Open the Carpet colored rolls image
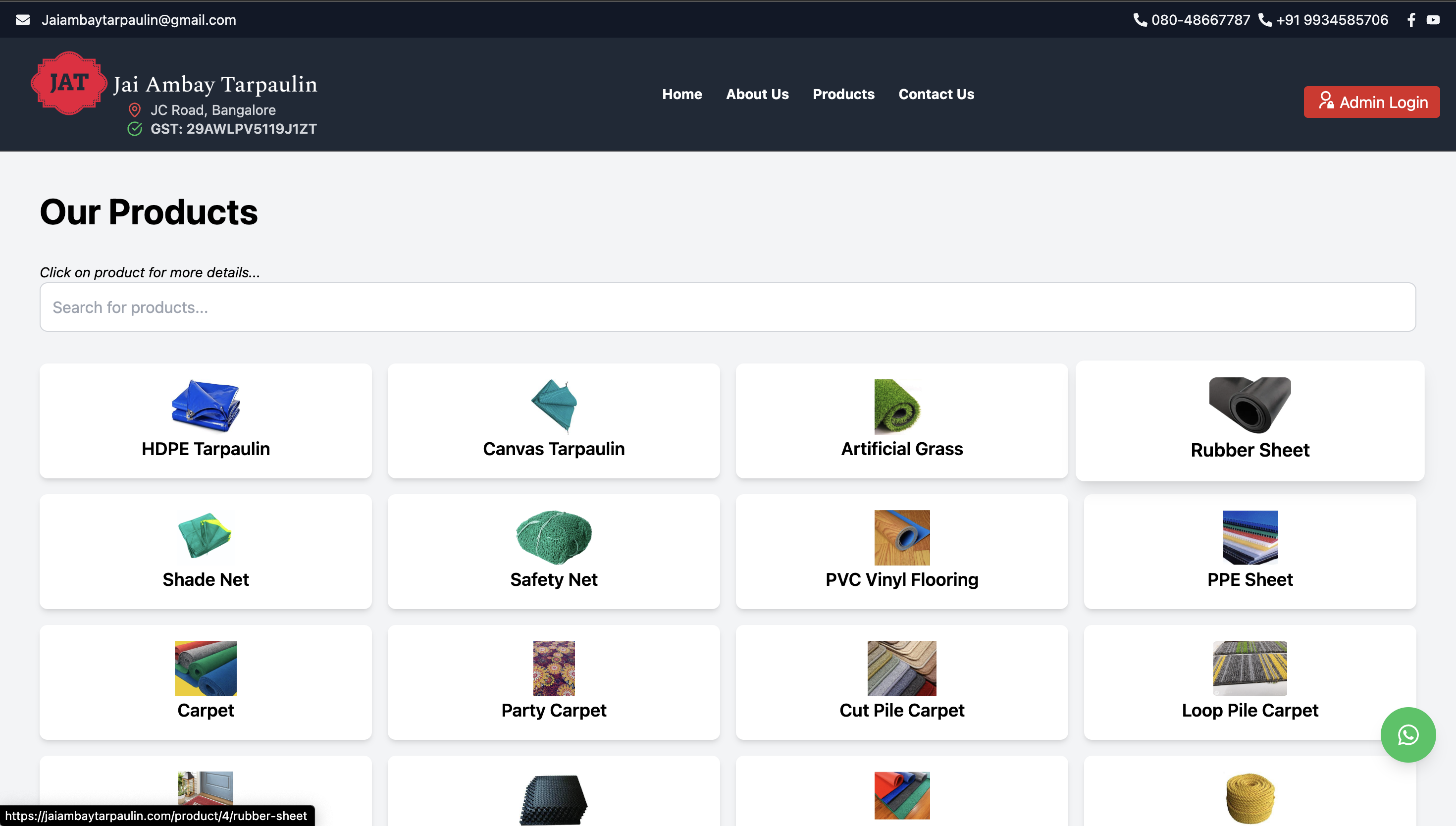 pyautogui.click(x=206, y=669)
